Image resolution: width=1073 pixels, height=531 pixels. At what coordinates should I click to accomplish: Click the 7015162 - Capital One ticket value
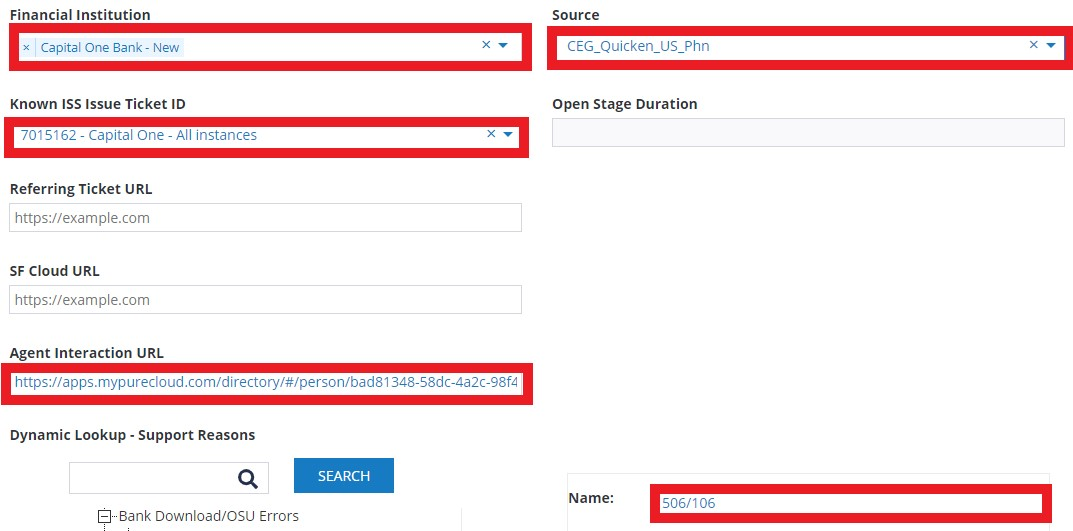coord(139,135)
